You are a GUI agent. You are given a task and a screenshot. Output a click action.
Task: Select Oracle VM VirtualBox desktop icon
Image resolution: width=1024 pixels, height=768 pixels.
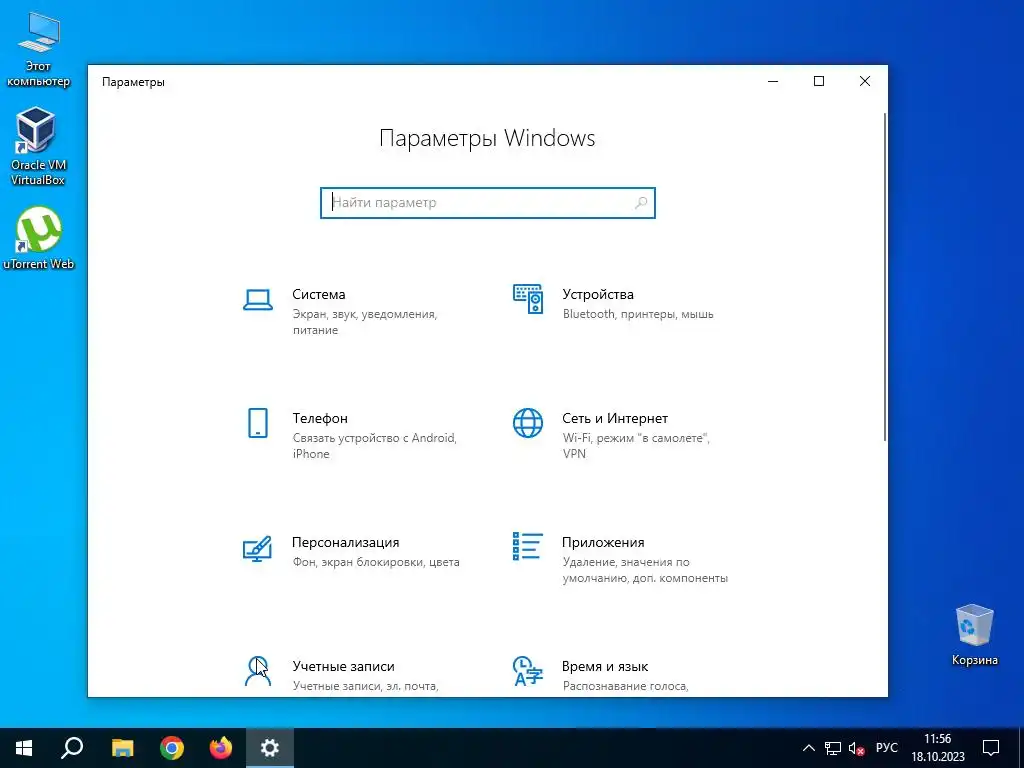pos(38,147)
